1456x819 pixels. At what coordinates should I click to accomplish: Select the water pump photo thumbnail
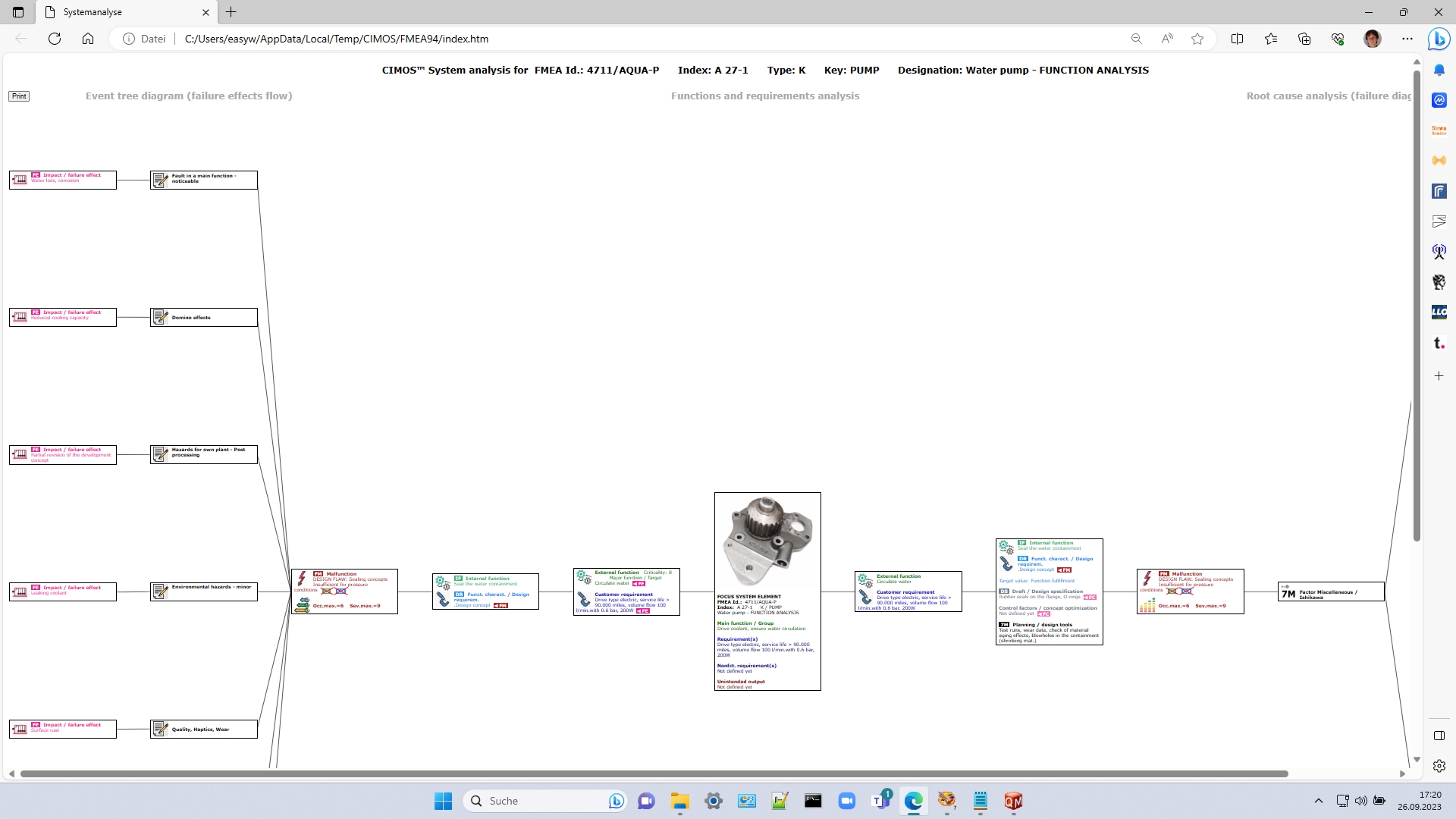point(767,541)
